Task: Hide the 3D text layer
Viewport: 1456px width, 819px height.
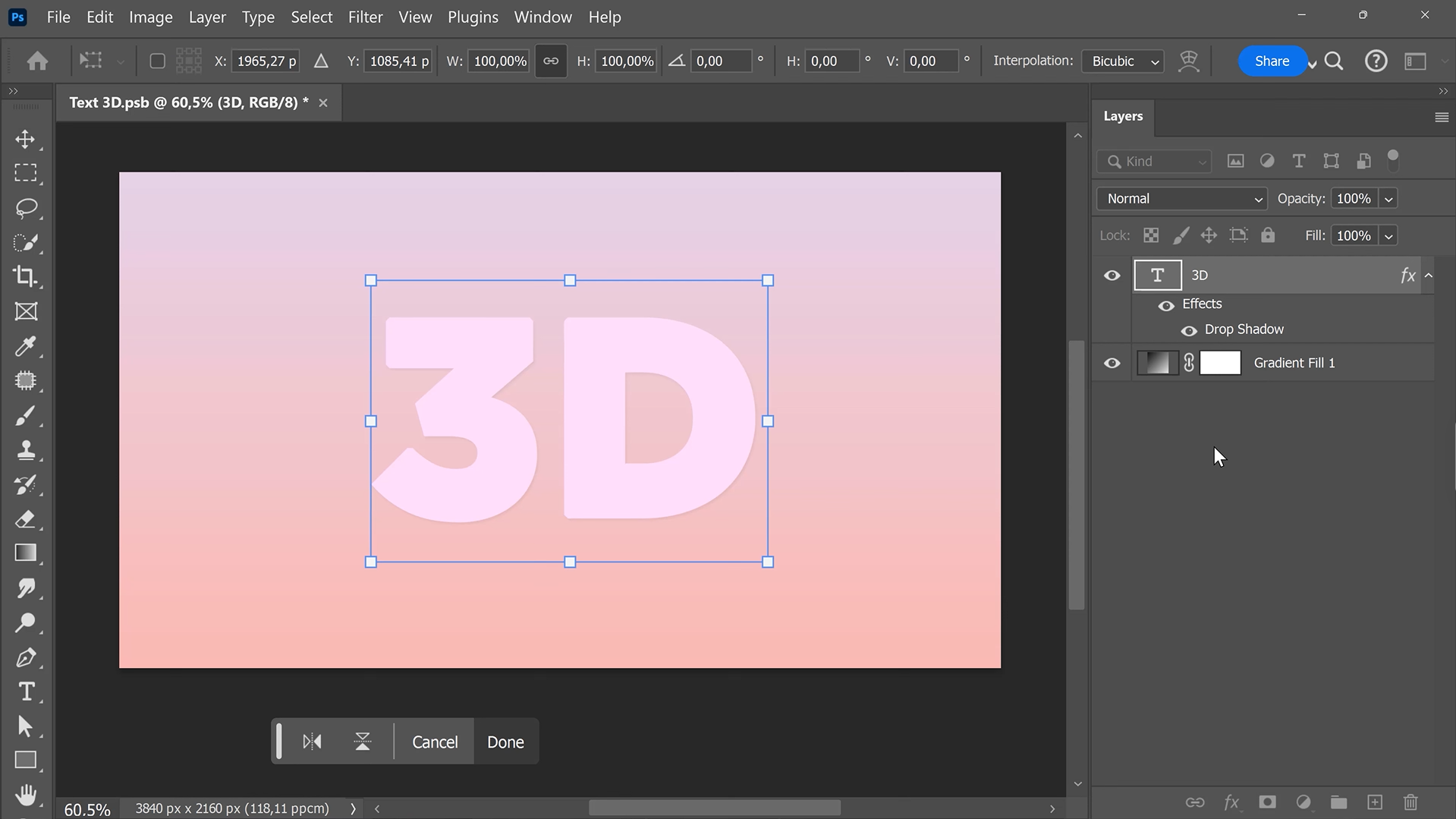Action: (x=1112, y=276)
